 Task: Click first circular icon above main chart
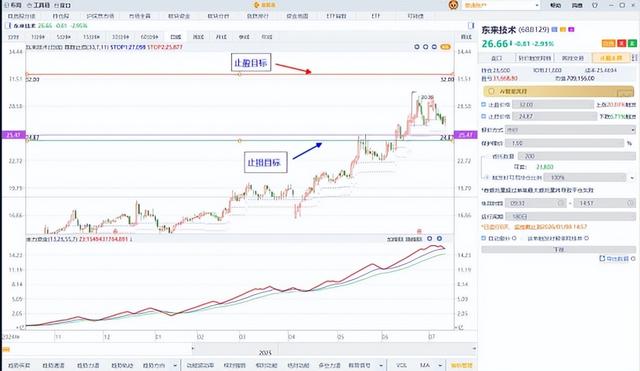417,47
